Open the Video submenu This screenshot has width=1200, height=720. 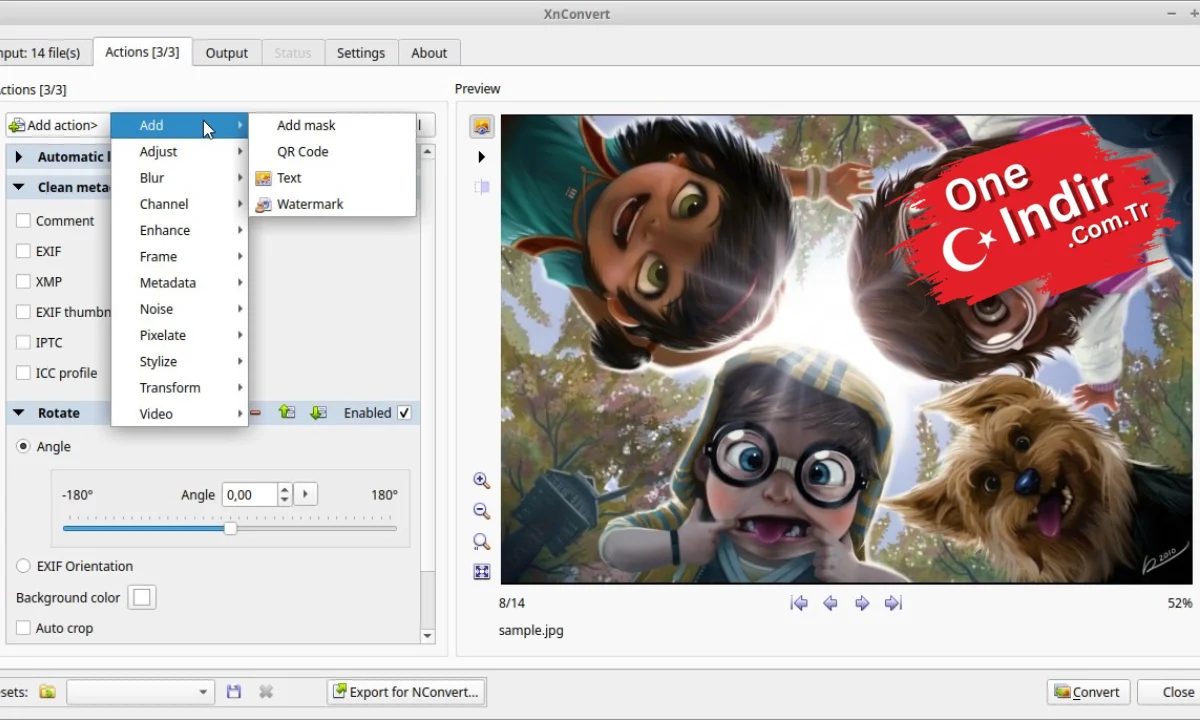point(180,414)
